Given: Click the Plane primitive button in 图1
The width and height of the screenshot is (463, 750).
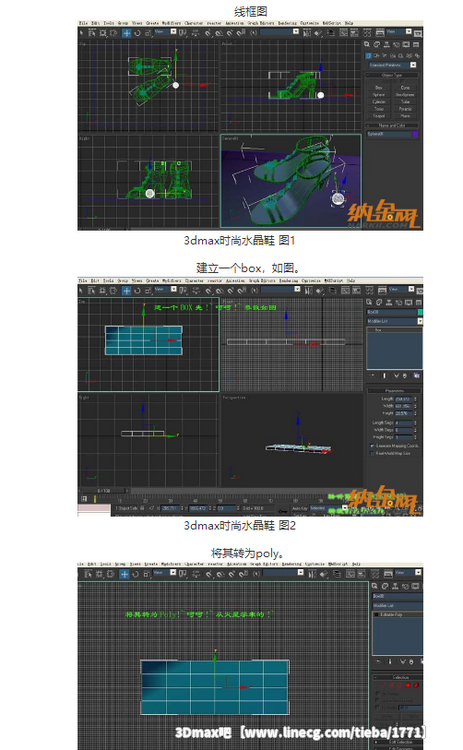Looking at the screenshot, I should pyautogui.click(x=405, y=116).
